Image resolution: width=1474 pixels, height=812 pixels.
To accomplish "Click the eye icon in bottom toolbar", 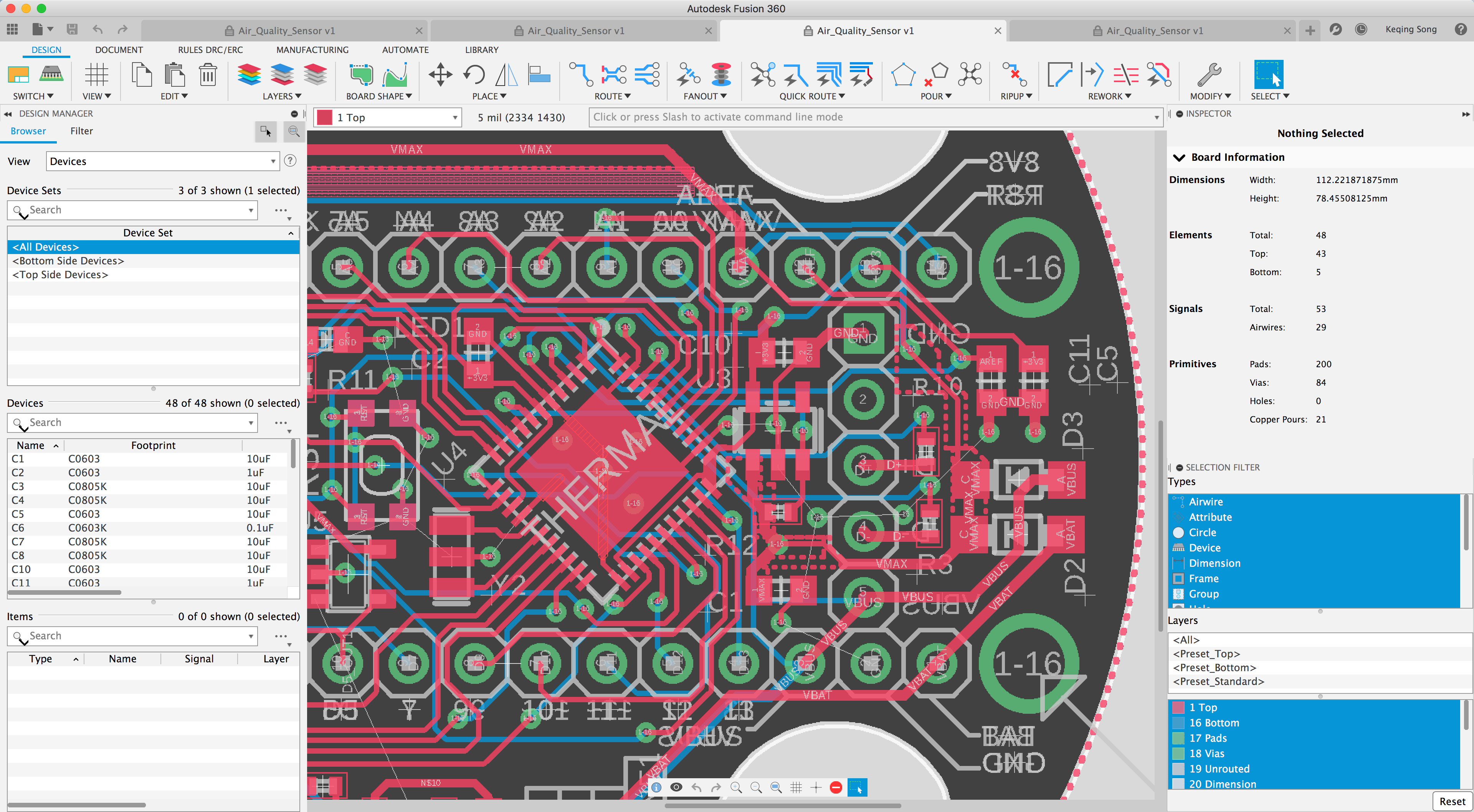I will (676, 787).
